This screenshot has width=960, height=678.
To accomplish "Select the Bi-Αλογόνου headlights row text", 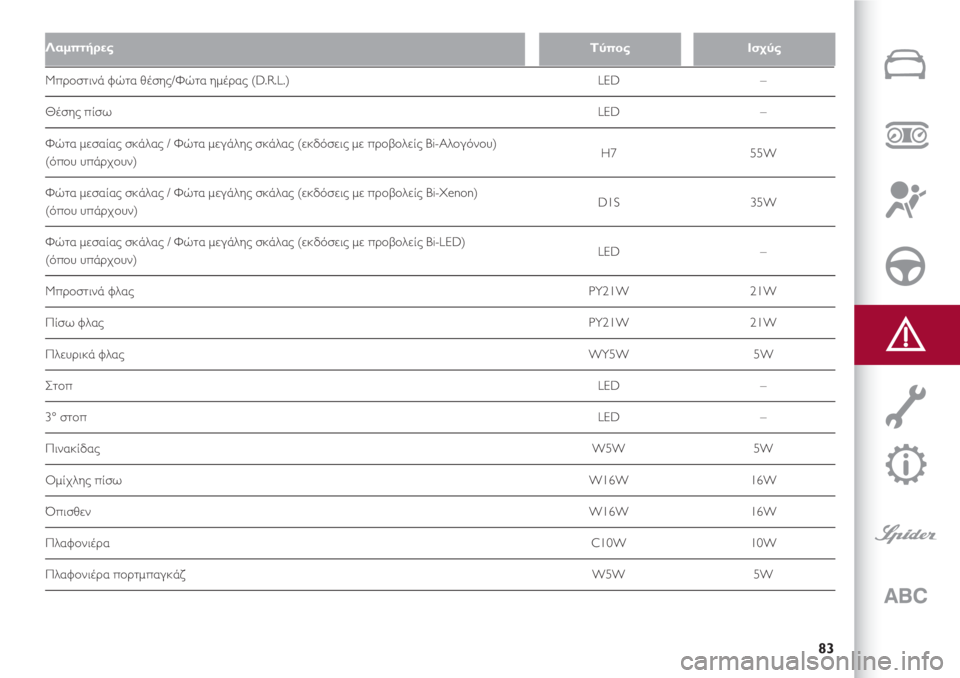I will point(271,153).
